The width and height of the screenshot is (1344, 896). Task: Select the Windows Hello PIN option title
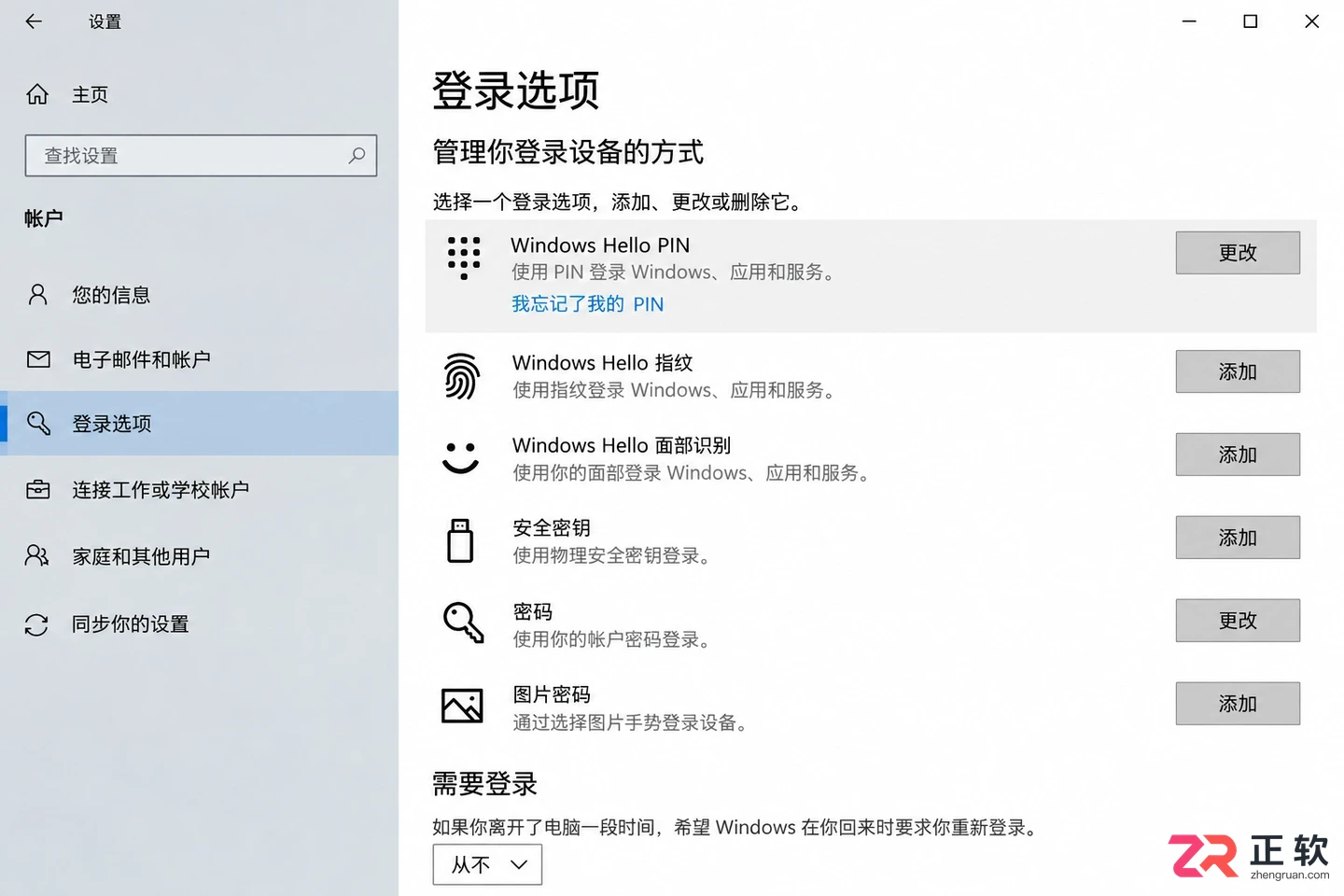point(600,245)
